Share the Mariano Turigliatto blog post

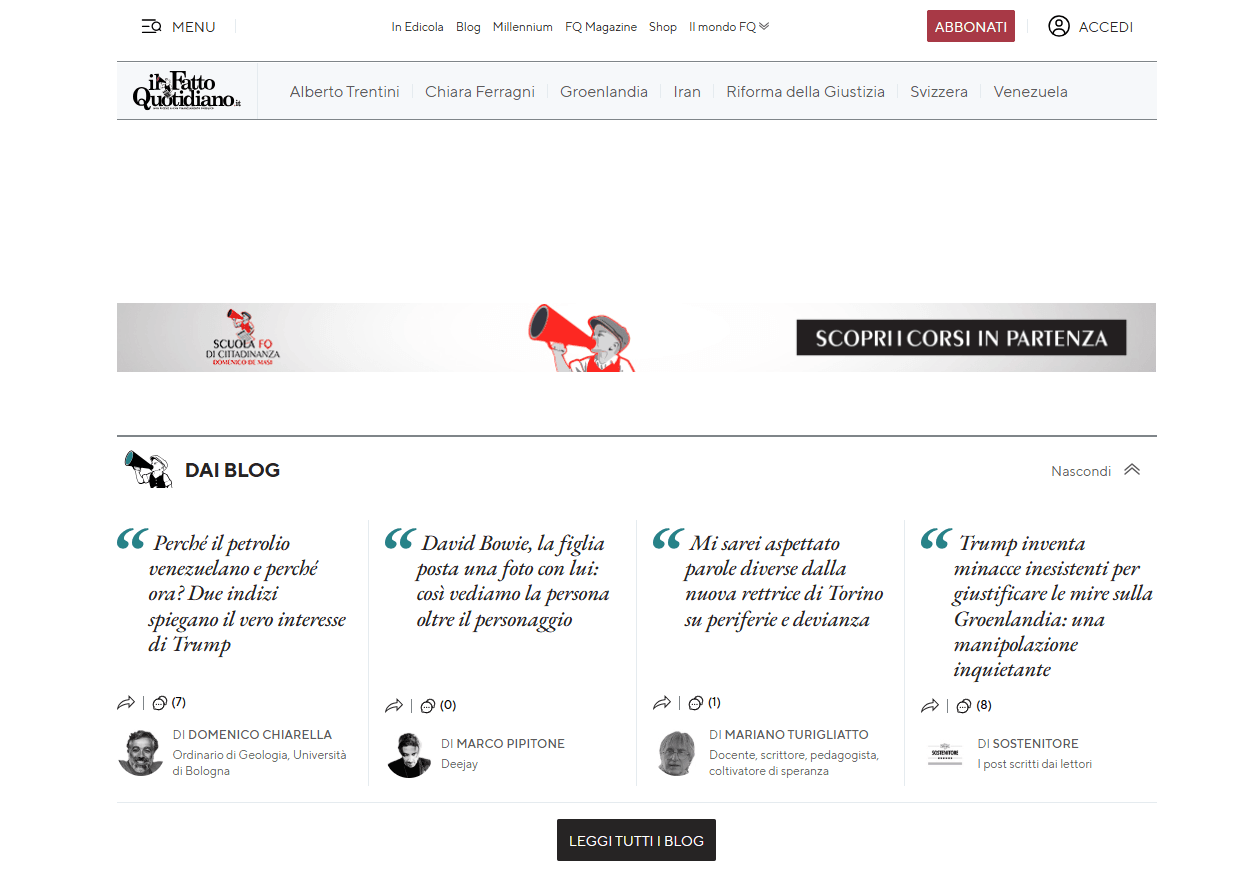point(662,703)
